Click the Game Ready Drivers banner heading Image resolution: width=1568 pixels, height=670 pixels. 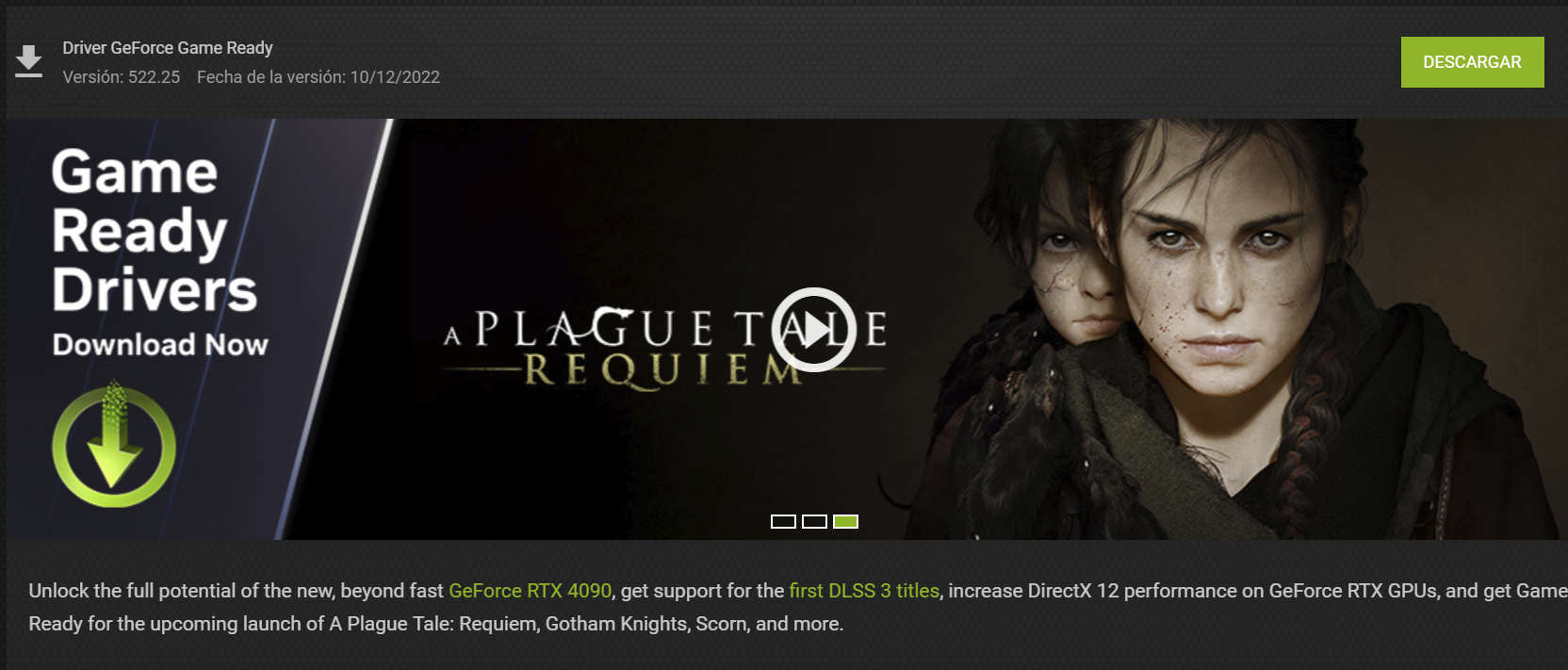tap(153, 230)
